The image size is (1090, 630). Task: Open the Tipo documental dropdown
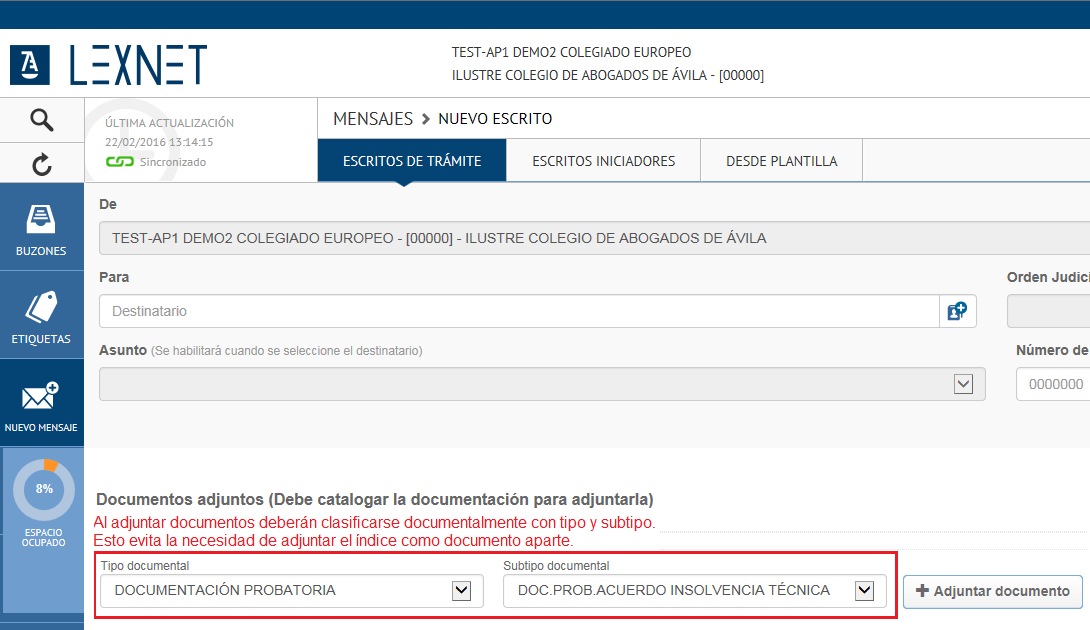(461, 591)
